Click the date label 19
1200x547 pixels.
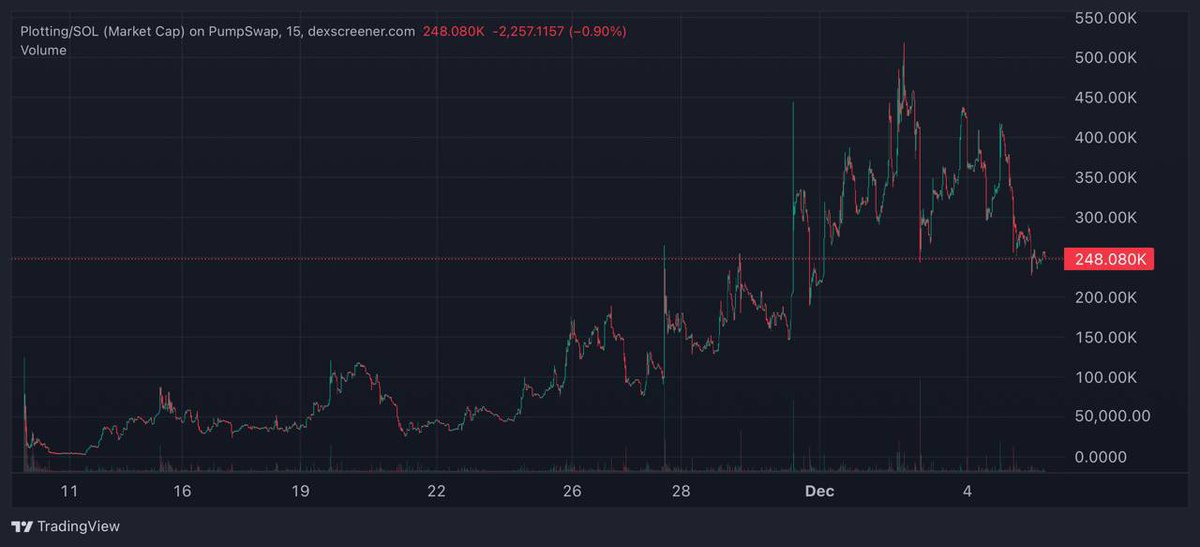tap(301, 491)
